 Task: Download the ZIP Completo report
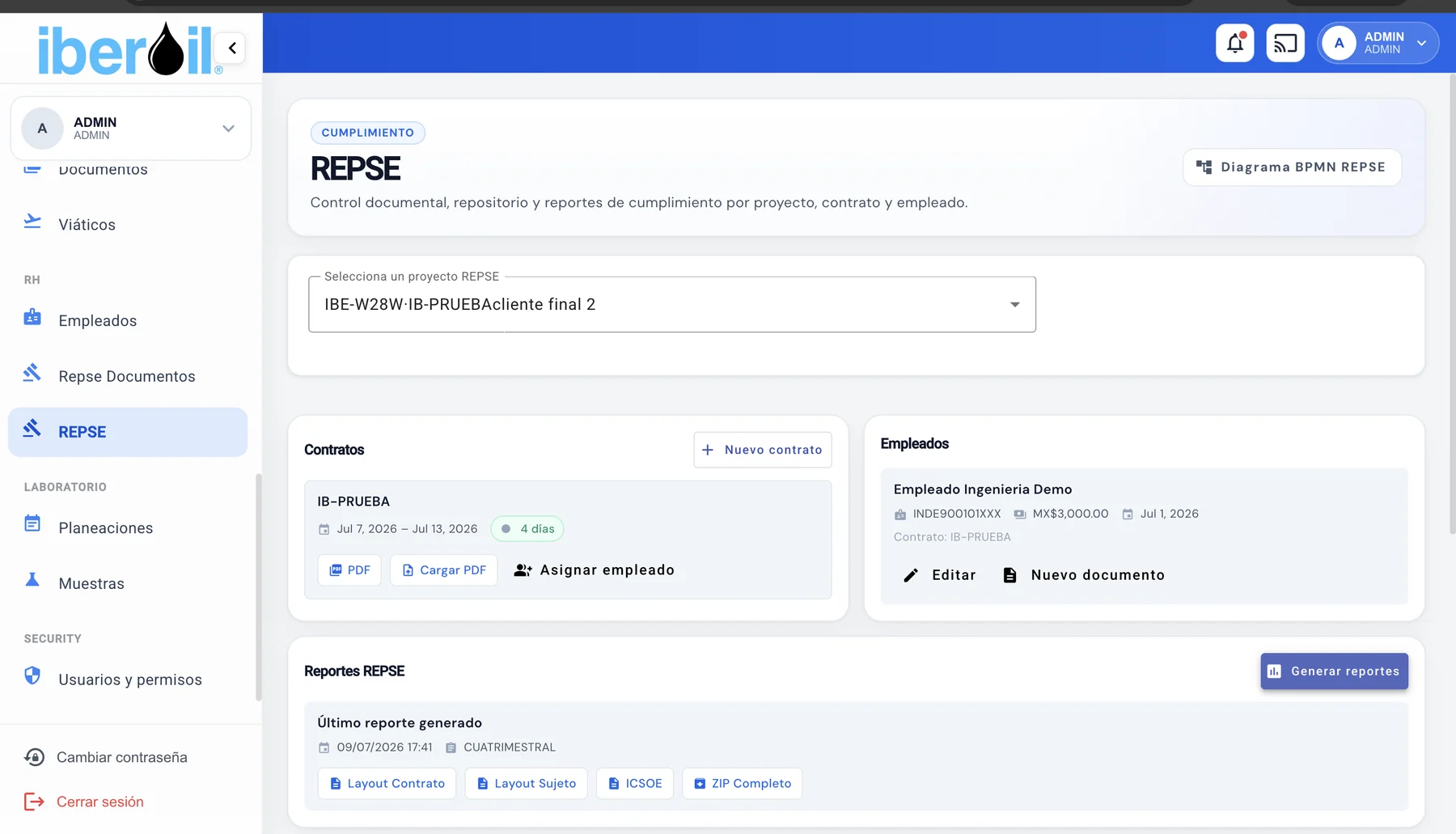pyautogui.click(x=742, y=783)
